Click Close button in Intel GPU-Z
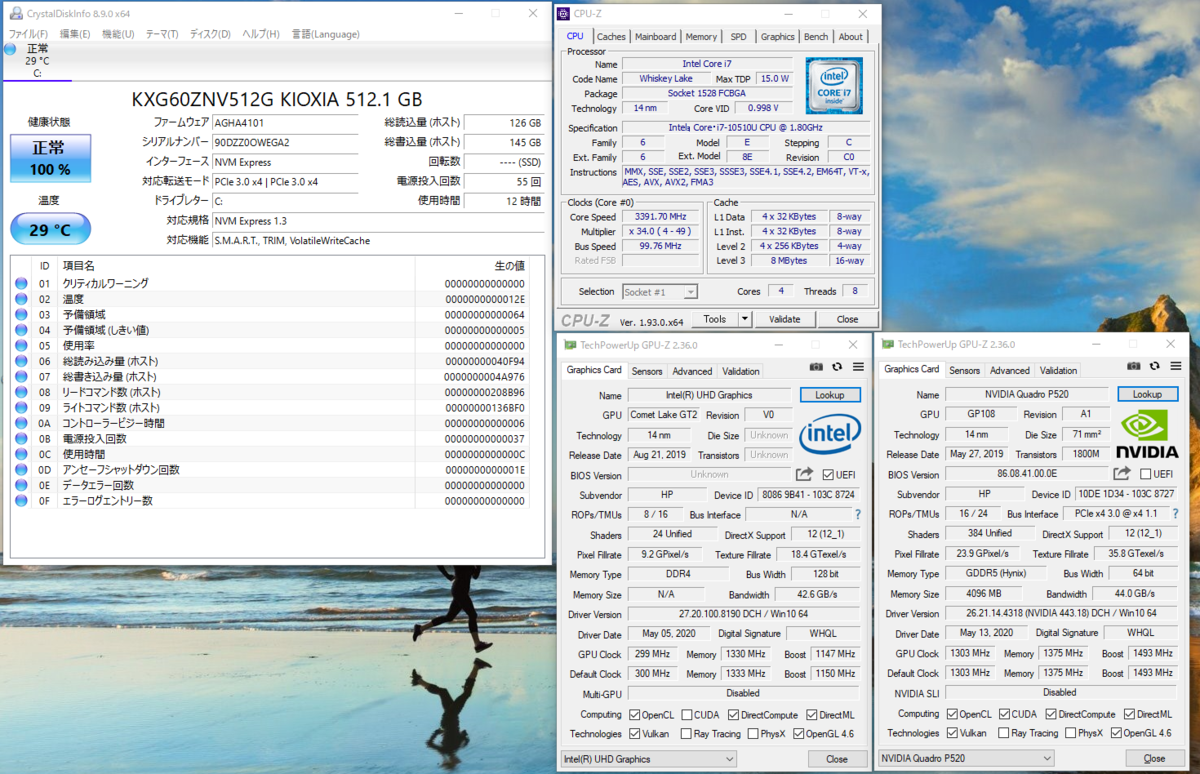 click(837, 759)
